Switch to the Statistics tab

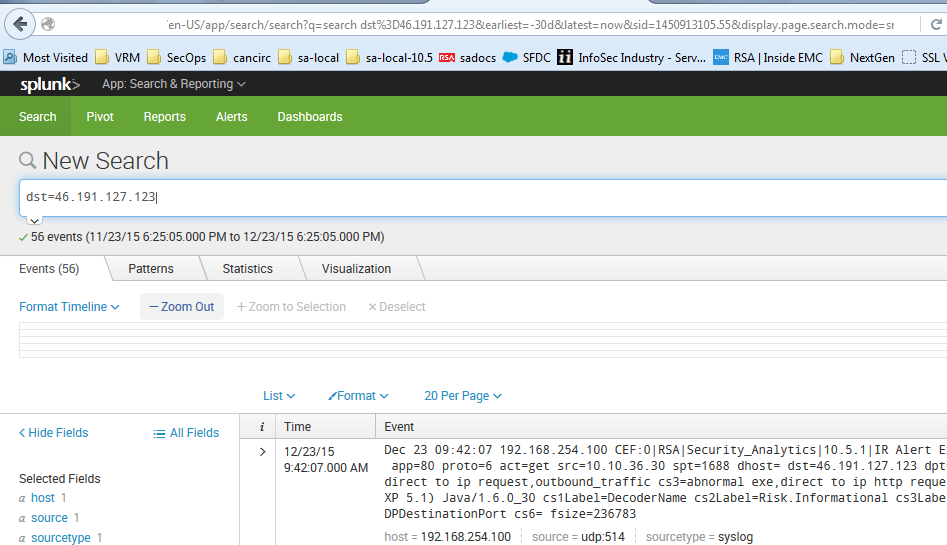[x=247, y=269]
